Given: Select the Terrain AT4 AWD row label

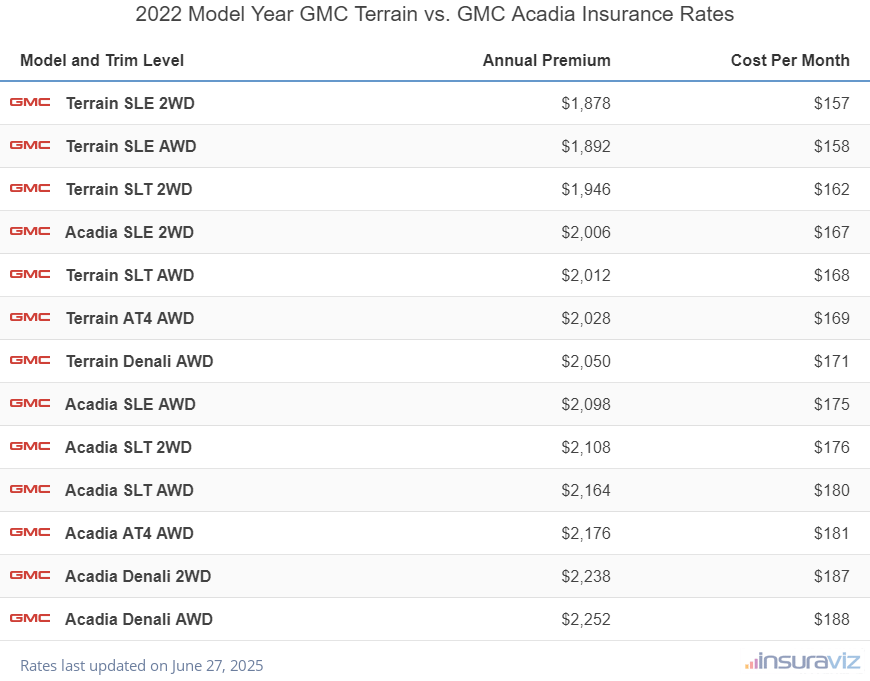Looking at the screenshot, I should coord(130,318).
